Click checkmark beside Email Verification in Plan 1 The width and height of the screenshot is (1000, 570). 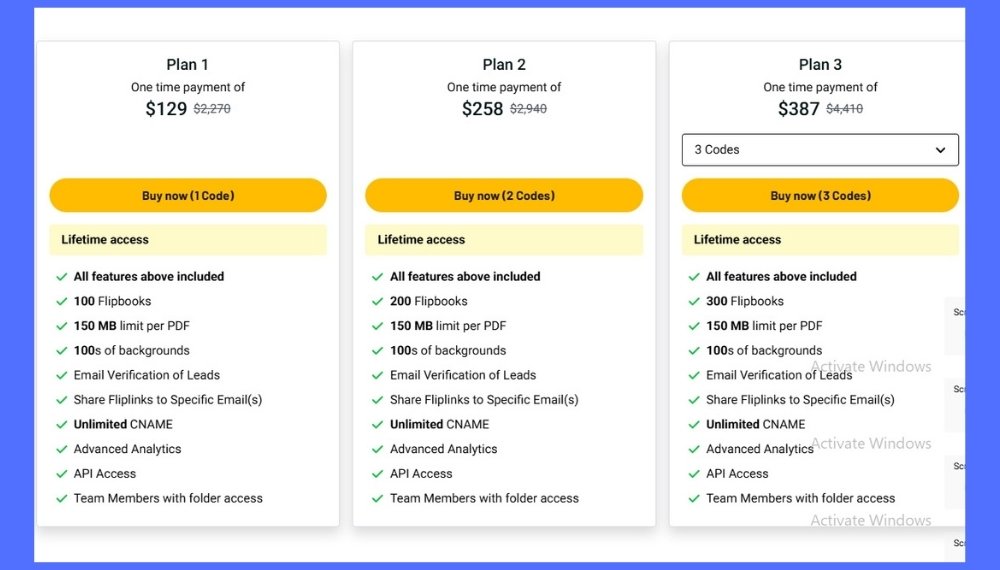point(62,376)
